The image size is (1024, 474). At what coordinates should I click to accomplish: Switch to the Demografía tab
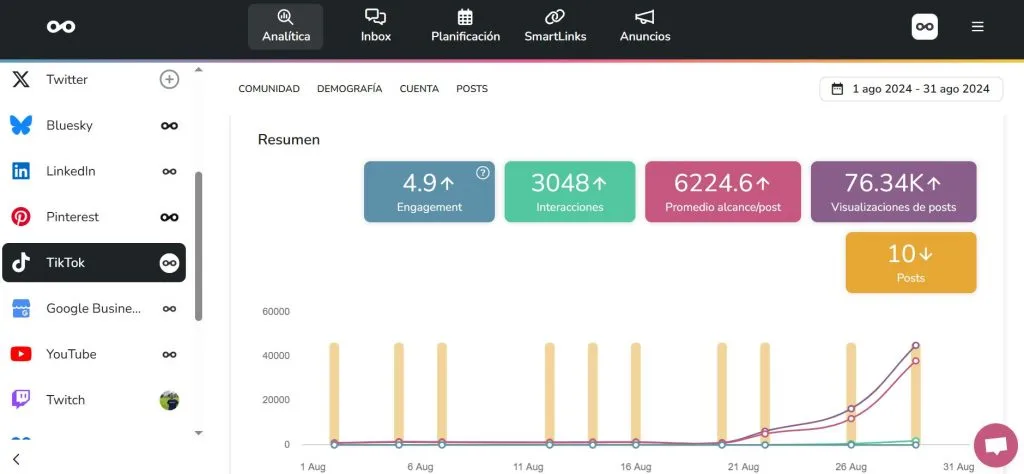coord(349,89)
